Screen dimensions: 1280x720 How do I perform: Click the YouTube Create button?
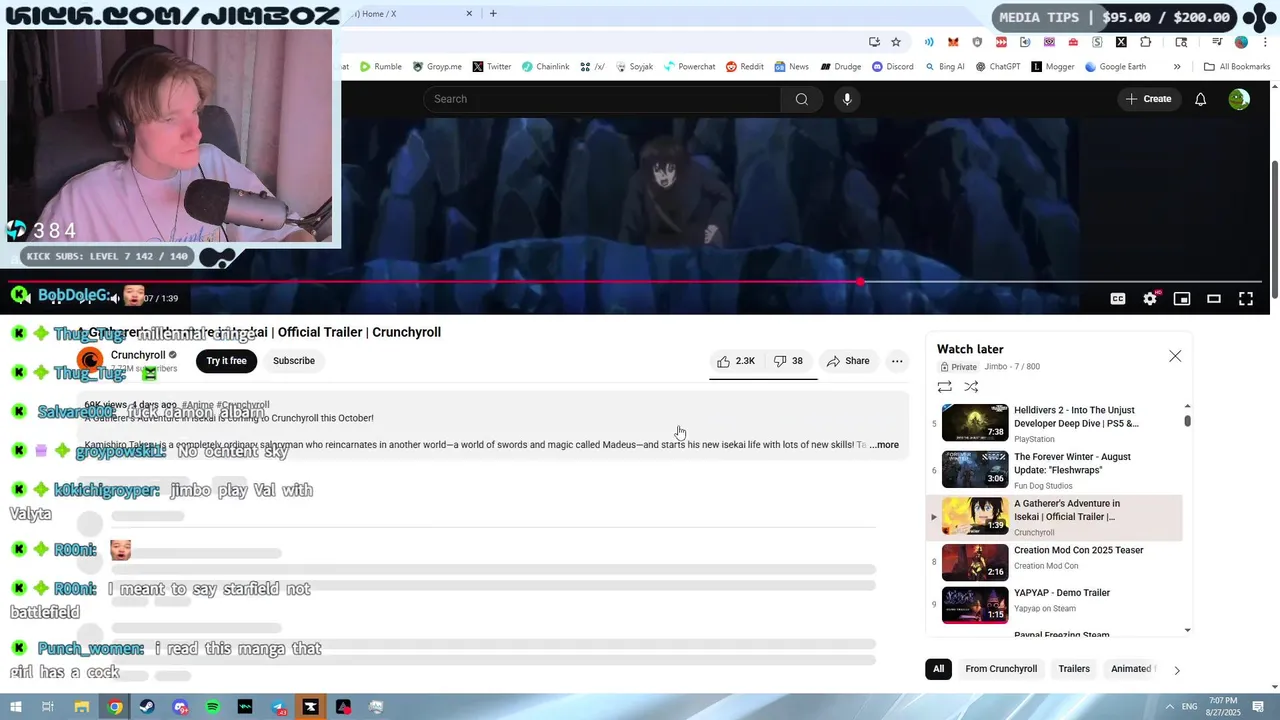(x=1148, y=99)
